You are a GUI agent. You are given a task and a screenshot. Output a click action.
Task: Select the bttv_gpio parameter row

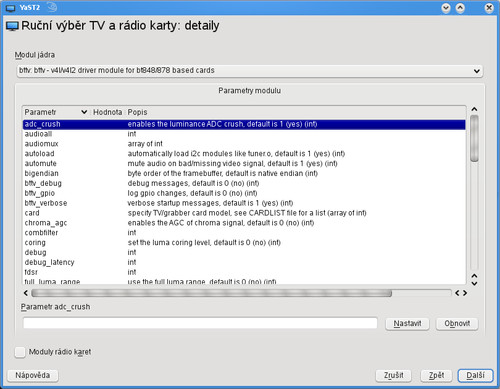pyautogui.click(x=244, y=193)
